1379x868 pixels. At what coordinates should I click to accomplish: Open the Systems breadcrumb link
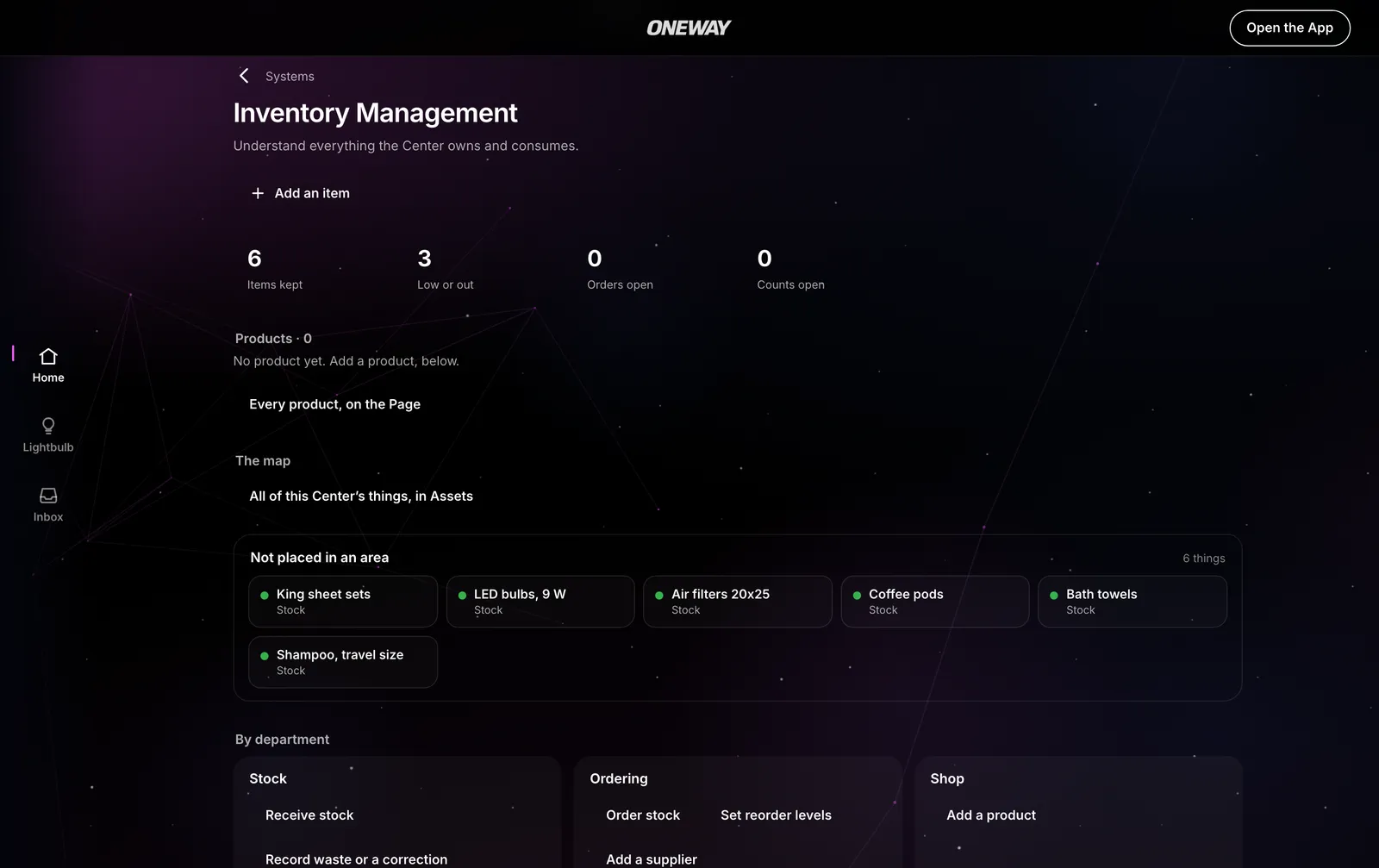click(x=290, y=76)
